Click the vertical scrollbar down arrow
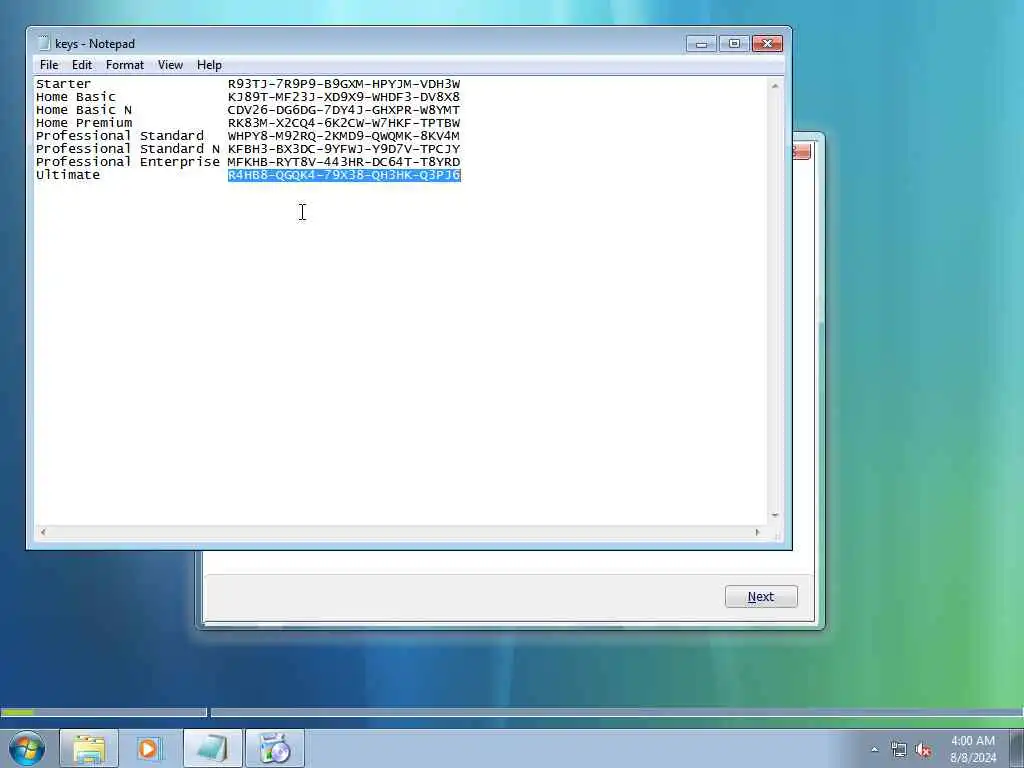 tap(775, 515)
